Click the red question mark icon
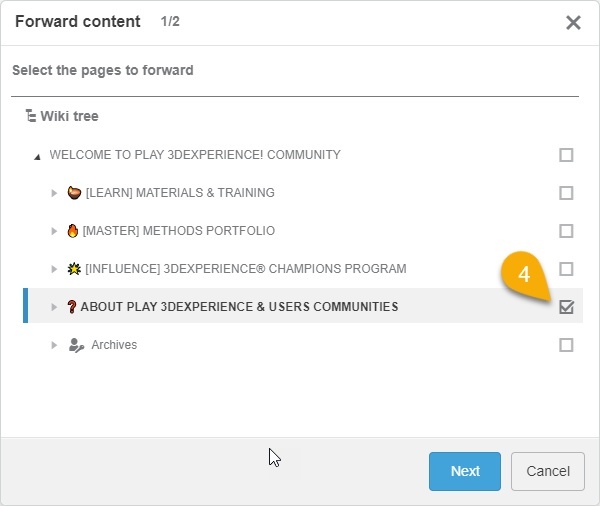The height and width of the screenshot is (506, 600). click(72, 307)
